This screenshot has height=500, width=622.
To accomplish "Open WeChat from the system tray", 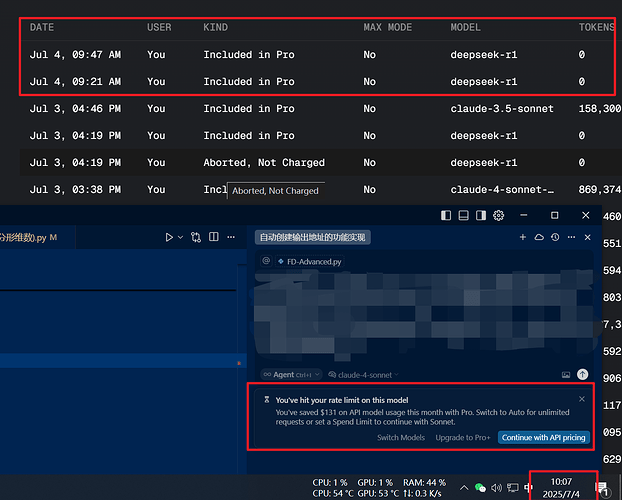I will [x=480, y=487].
